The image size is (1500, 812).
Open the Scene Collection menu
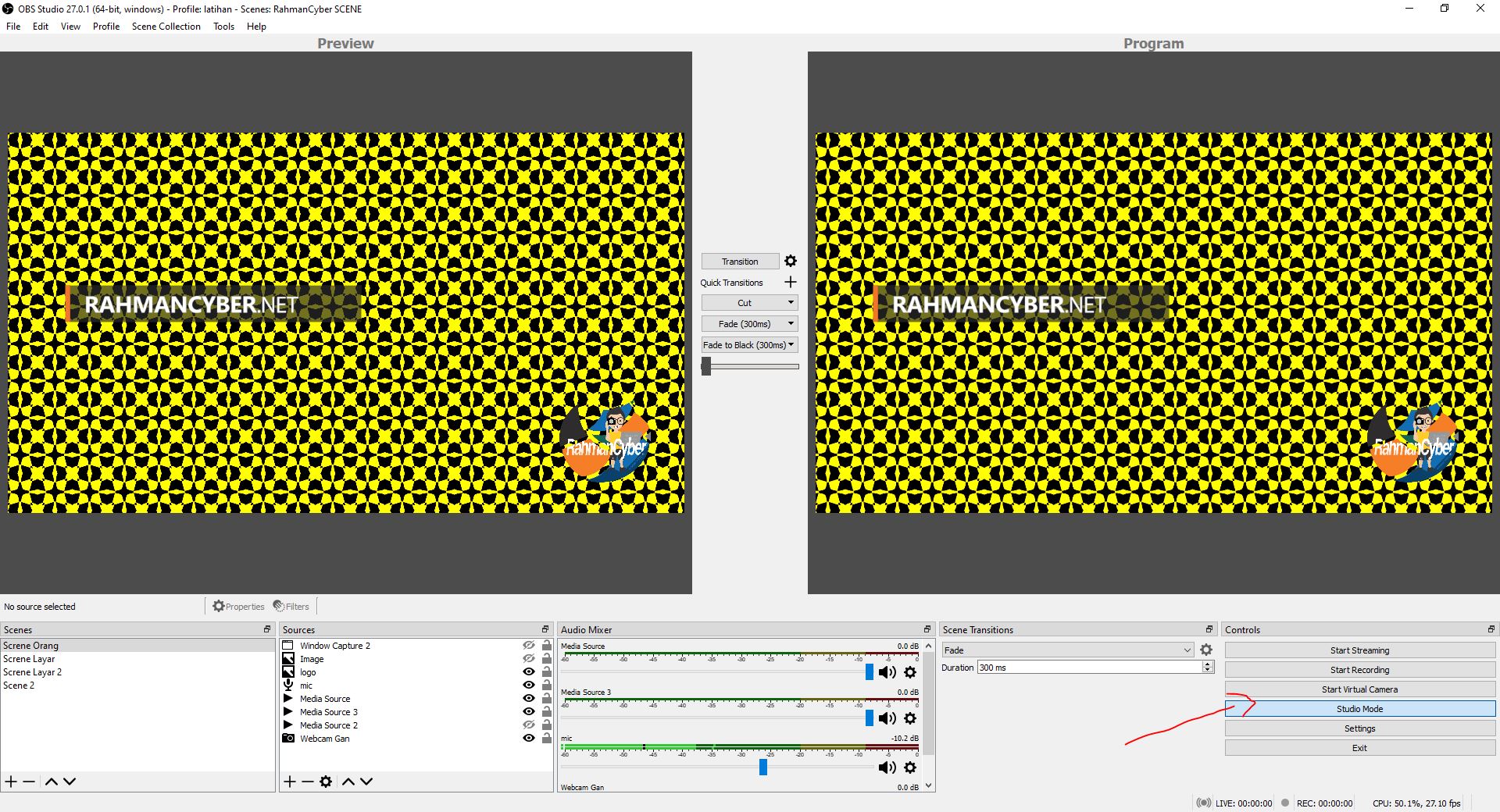(166, 26)
